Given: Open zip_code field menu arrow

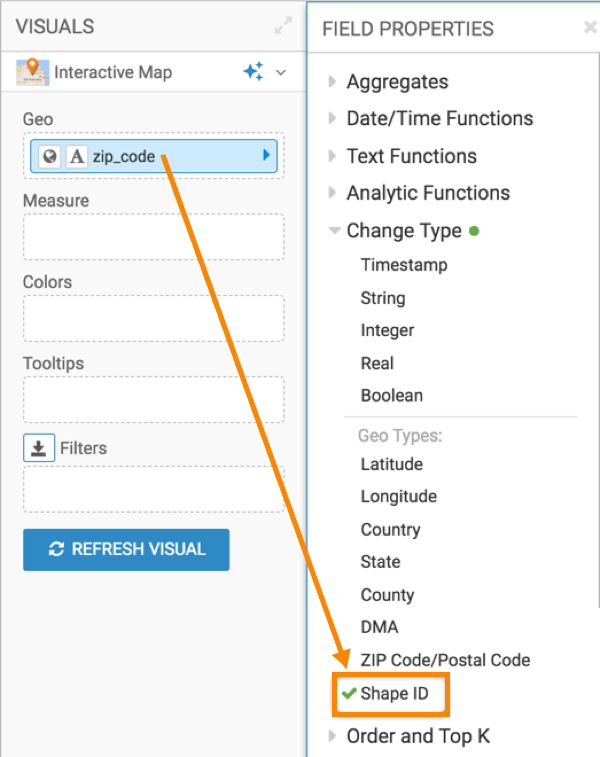Looking at the screenshot, I should [x=266, y=156].
